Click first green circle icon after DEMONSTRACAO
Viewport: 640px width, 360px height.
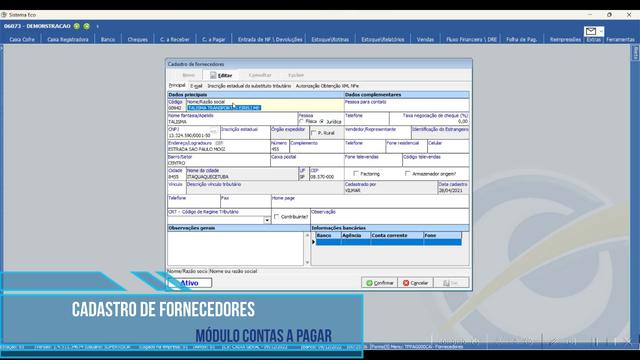(x=77, y=26)
